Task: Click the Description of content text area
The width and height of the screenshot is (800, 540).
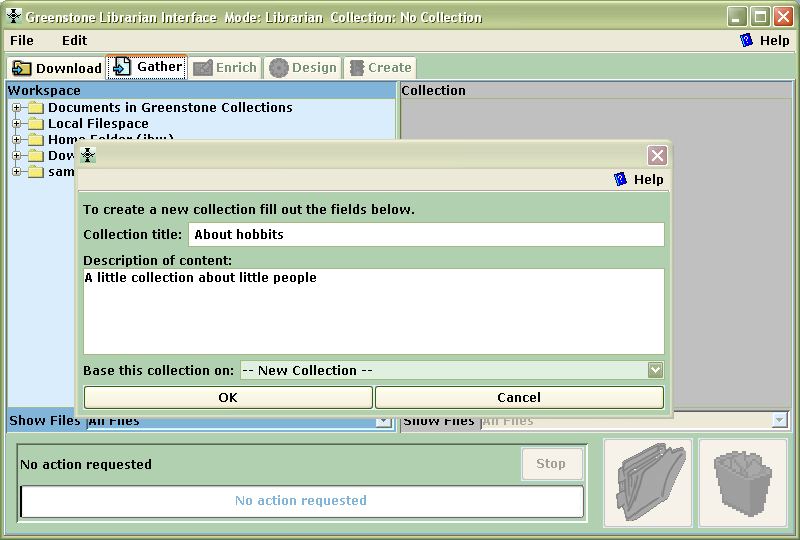Action: click(374, 311)
